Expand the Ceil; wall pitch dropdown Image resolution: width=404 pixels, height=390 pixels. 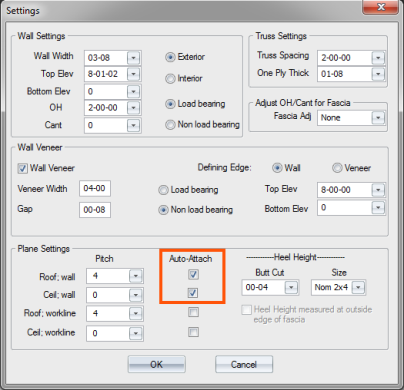[135, 295]
